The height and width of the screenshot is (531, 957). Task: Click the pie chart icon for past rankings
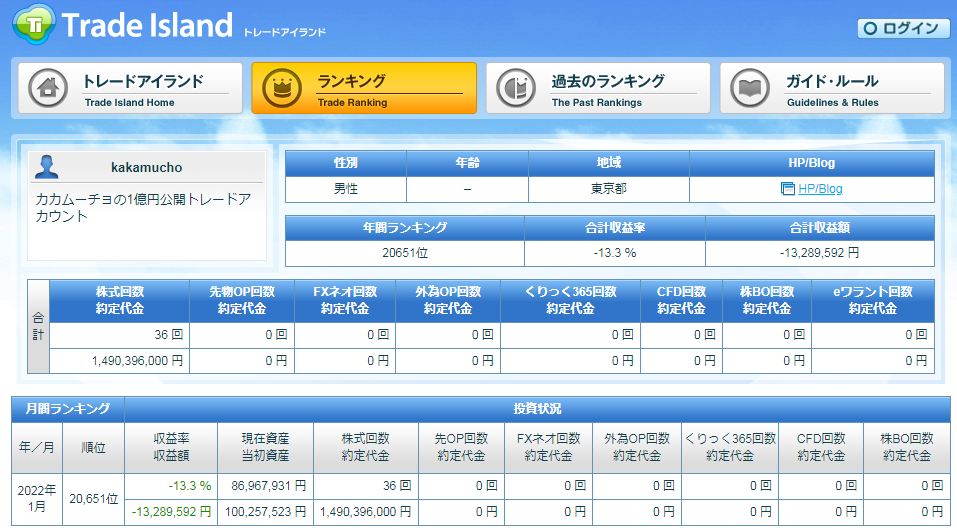pyautogui.click(x=514, y=89)
